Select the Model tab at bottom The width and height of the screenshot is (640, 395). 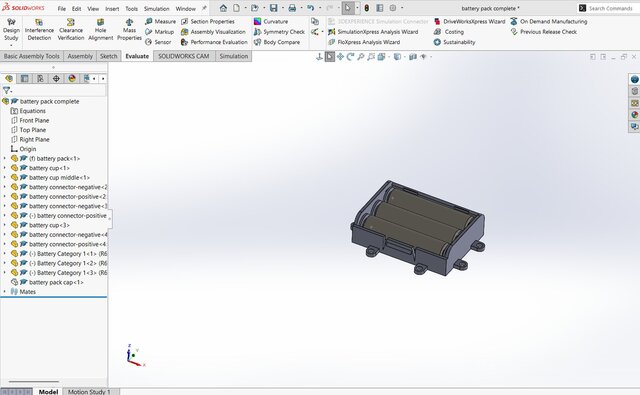pos(48,391)
